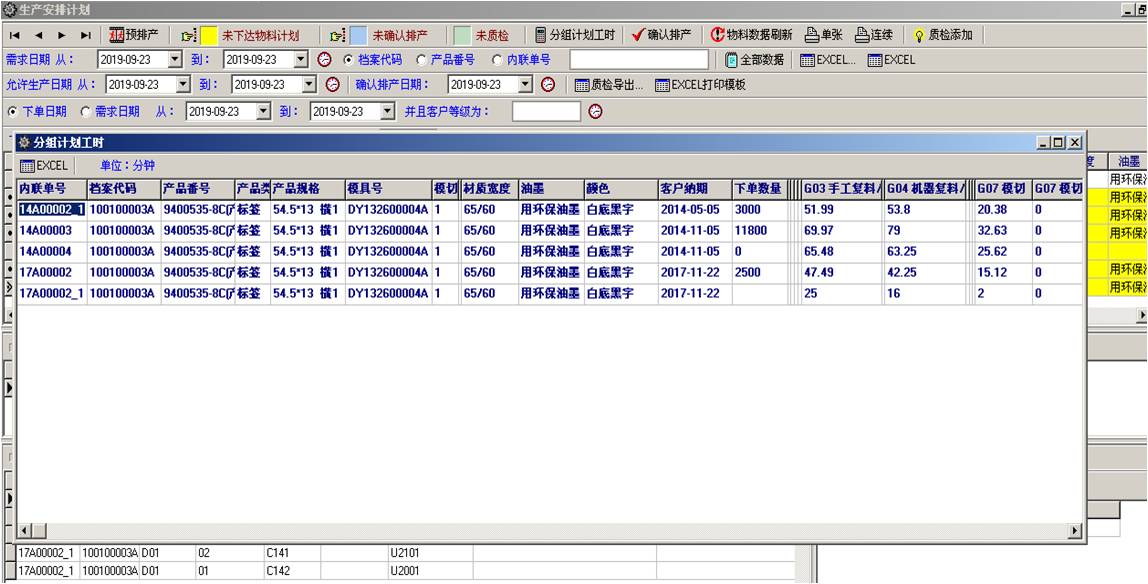Go to next record arrow
The height and width of the screenshot is (584, 1148).
pyautogui.click(x=62, y=35)
